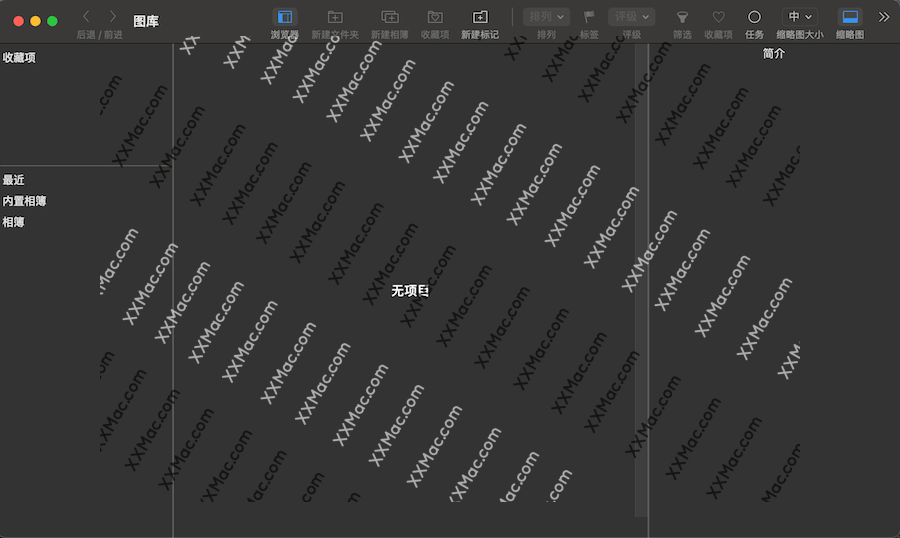Toggle the 浏览器 browser view icon
The image size is (900, 538).
tap(285, 17)
